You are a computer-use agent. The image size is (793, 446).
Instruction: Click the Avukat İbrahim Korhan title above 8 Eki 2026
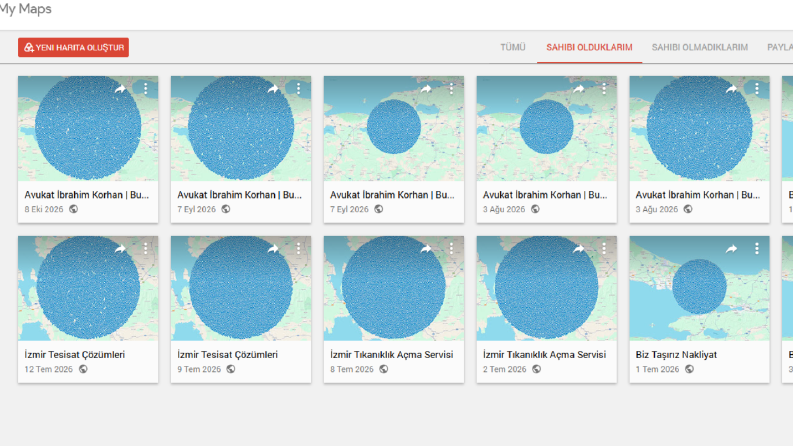[86, 195]
